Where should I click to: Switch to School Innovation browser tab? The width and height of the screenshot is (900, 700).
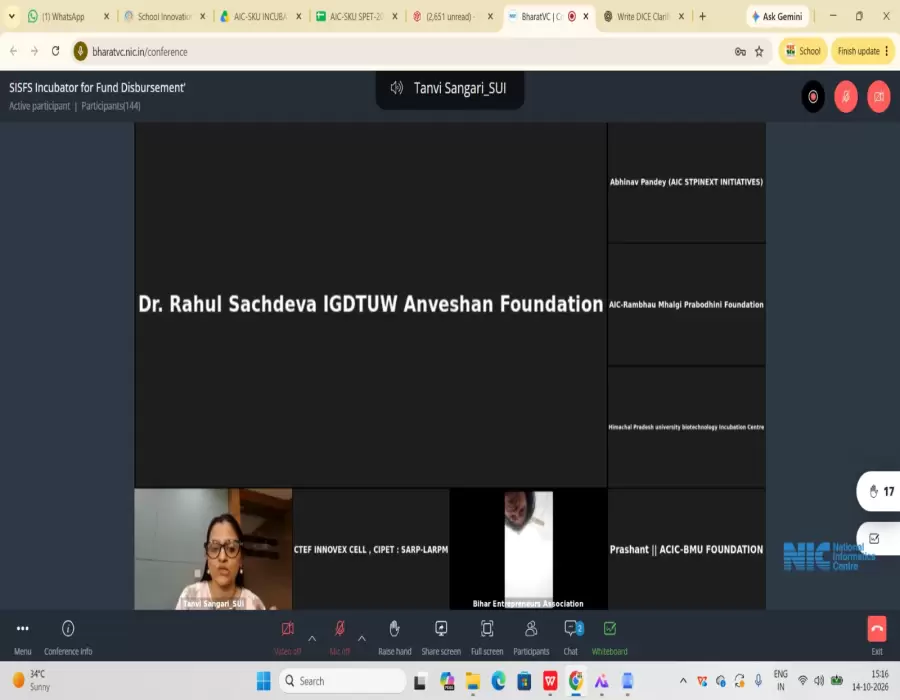point(165,17)
